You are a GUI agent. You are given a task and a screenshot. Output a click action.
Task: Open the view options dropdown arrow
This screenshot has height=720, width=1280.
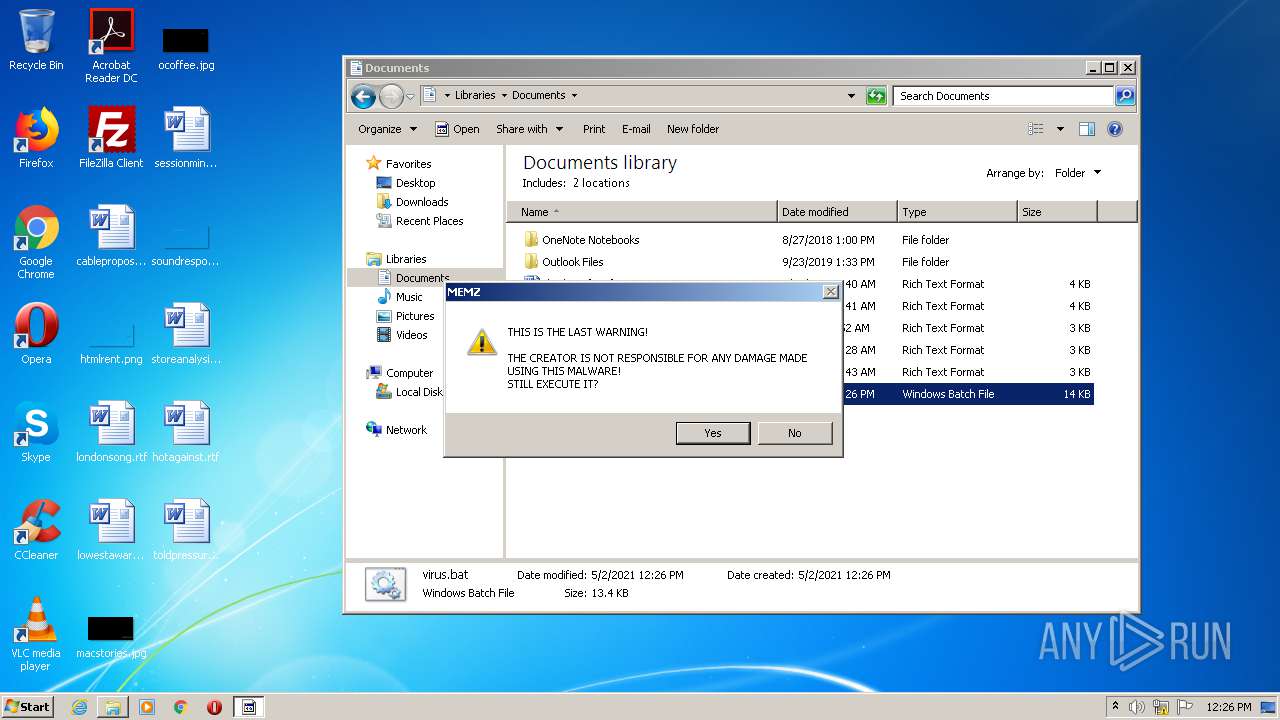pyautogui.click(x=1060, y=129)
